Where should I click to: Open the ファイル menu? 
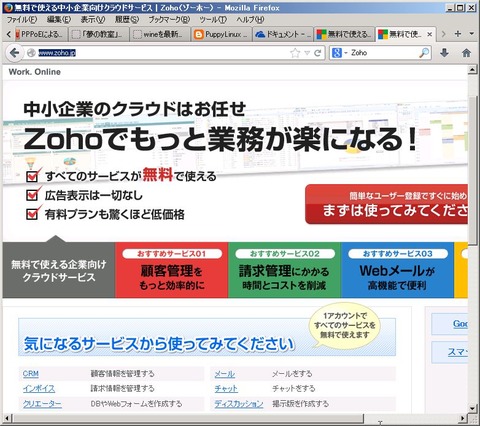pos(22,20)
